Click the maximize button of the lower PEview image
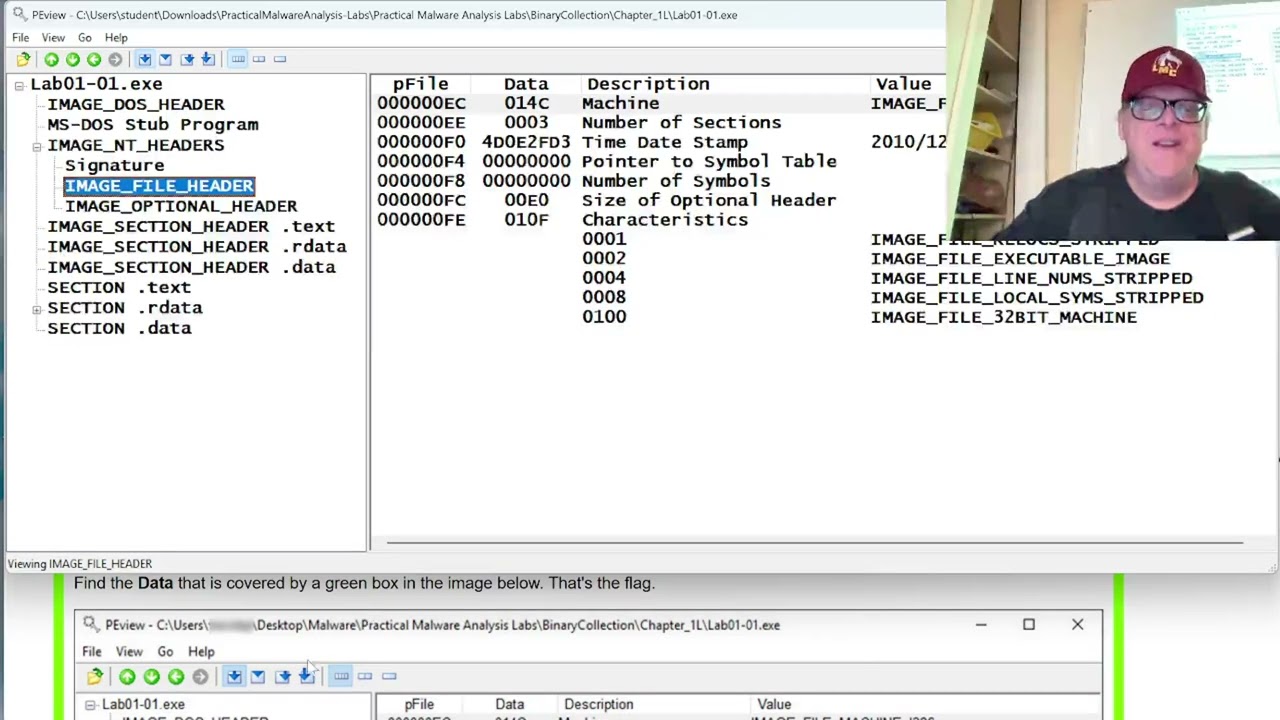1280x720 pixels. coord(1028,625)
